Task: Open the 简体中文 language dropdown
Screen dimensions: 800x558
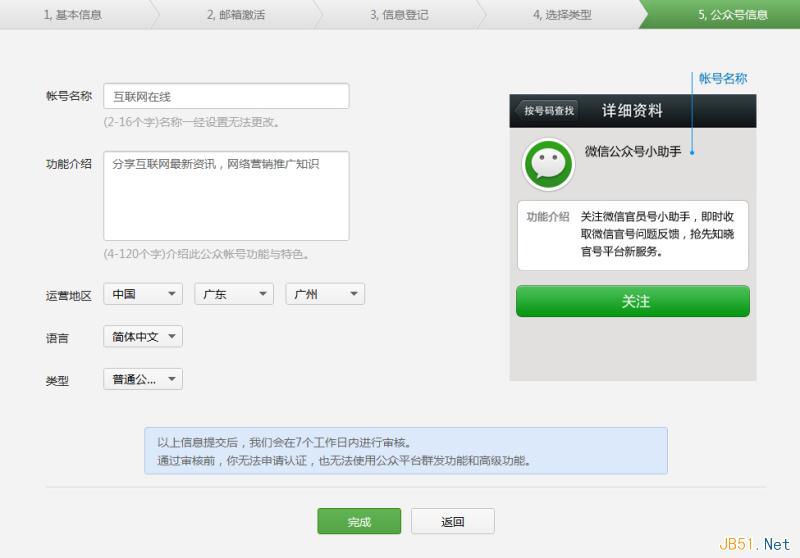Action: (x=142, y=337)
